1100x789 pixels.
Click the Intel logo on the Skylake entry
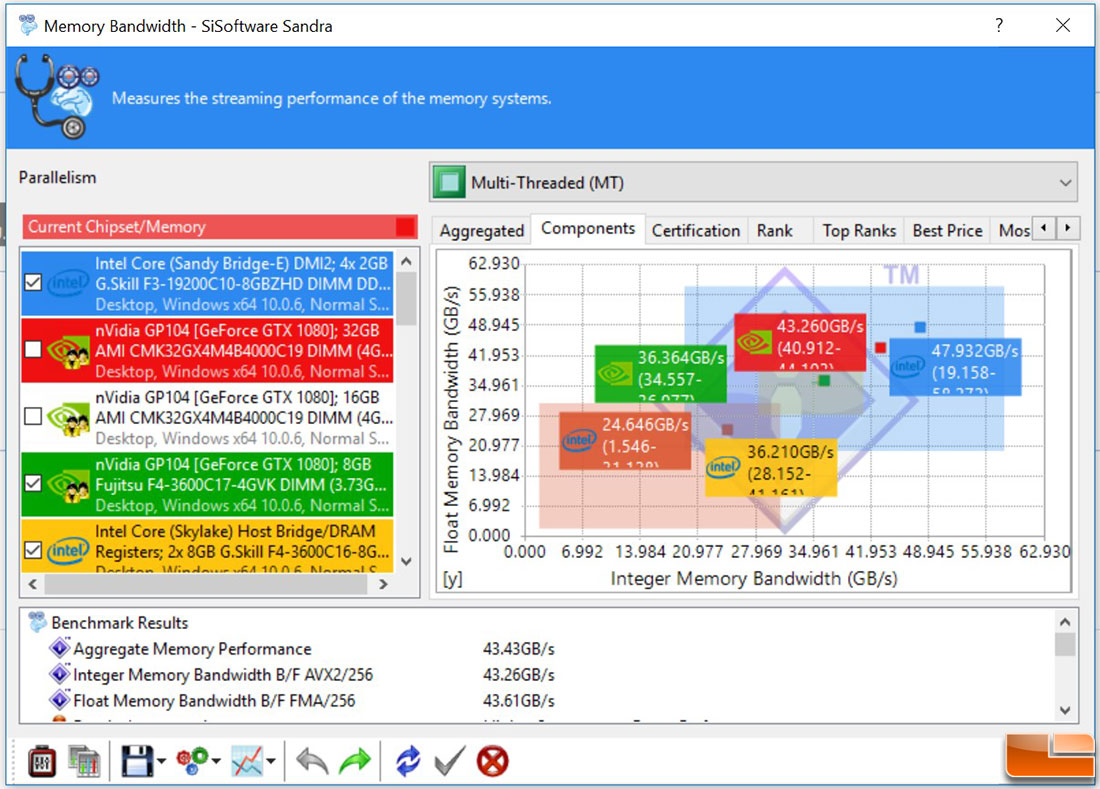click(x=69, y=551)
